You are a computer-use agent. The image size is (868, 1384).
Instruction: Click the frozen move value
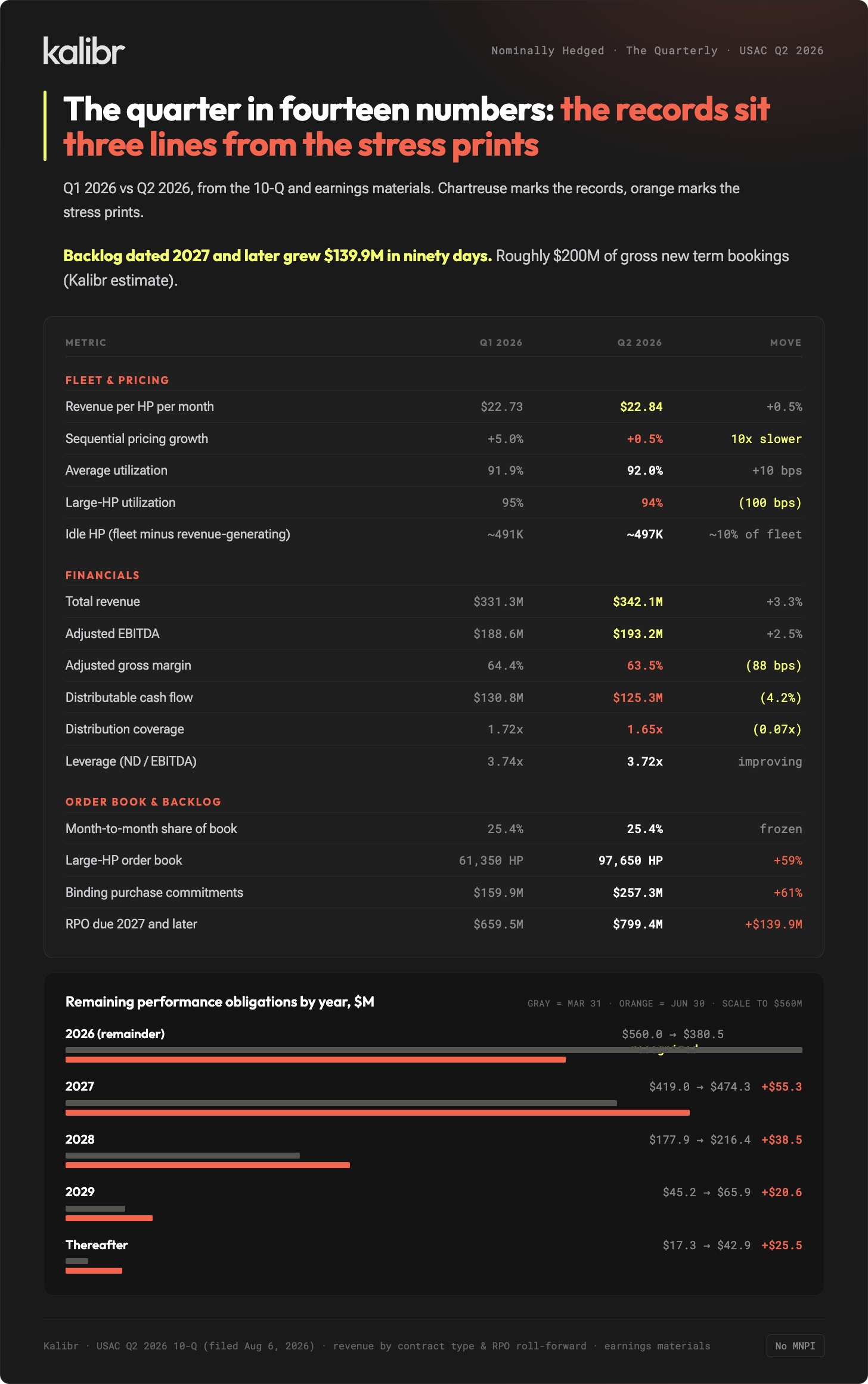(x=780, y=829)
